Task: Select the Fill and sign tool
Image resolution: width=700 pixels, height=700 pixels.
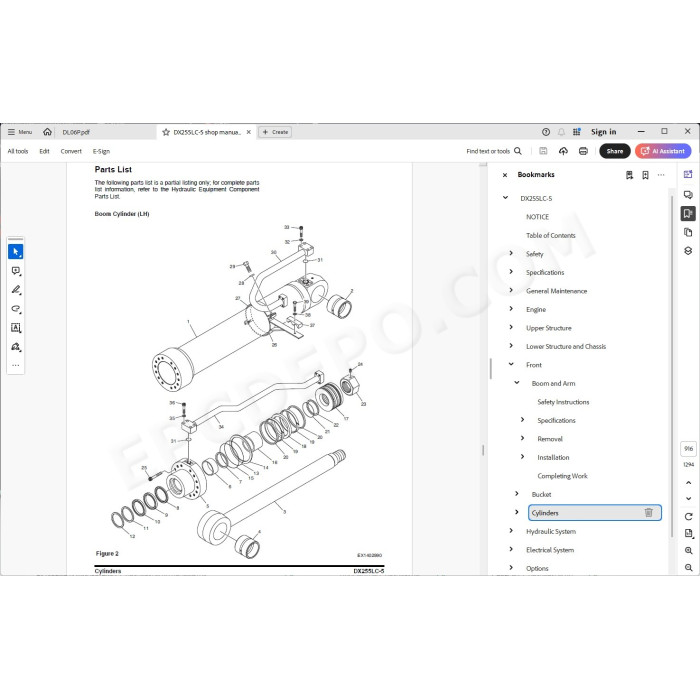Action: coord(16,347)
